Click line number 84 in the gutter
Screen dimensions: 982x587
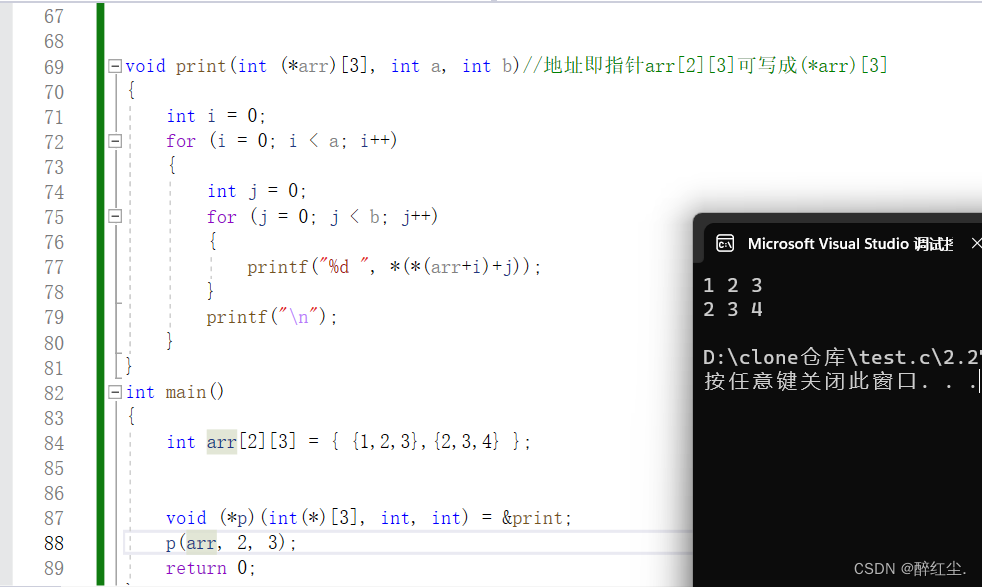[x=54, y=443]
